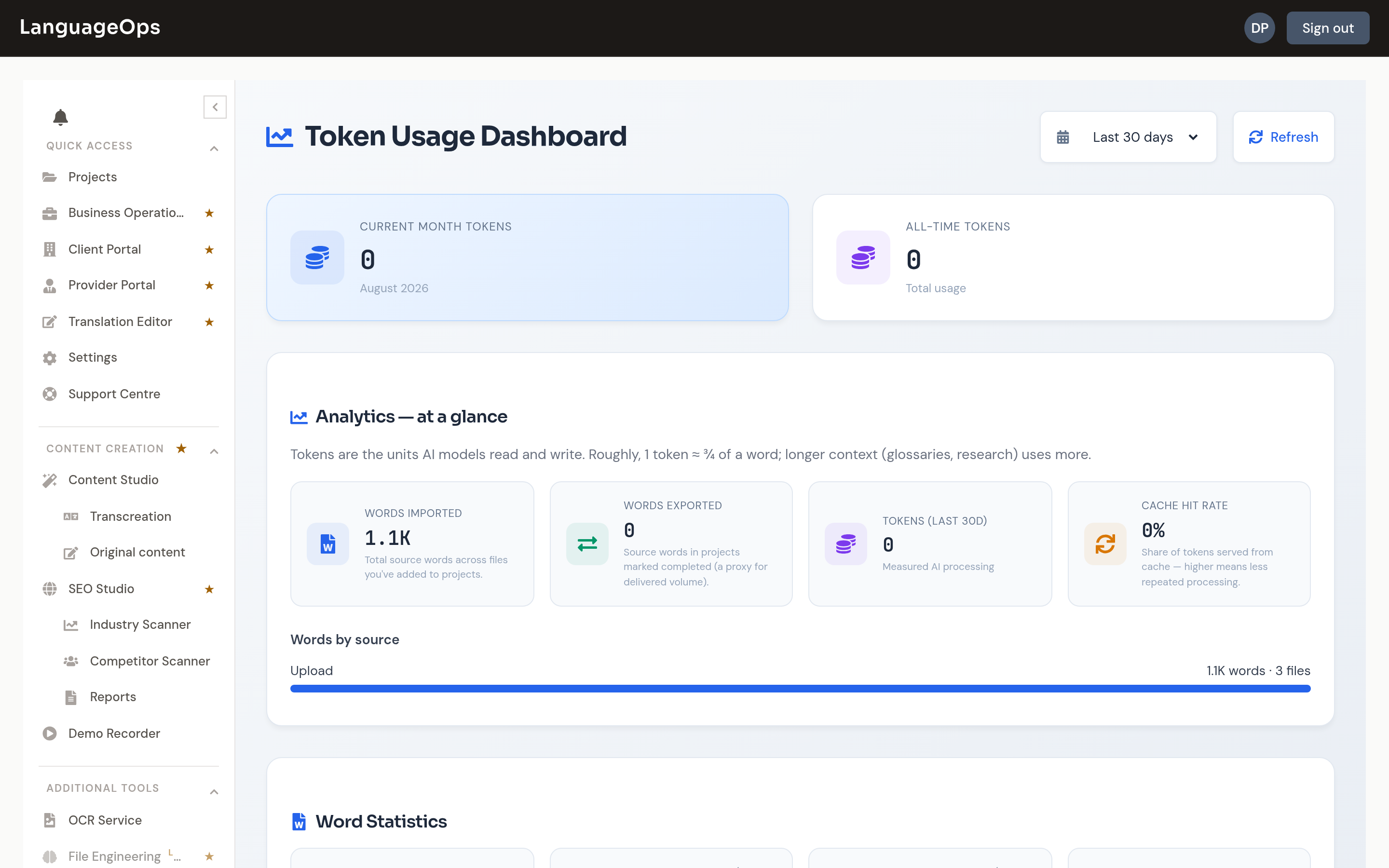Go to Business Operations page

(126, 213)
